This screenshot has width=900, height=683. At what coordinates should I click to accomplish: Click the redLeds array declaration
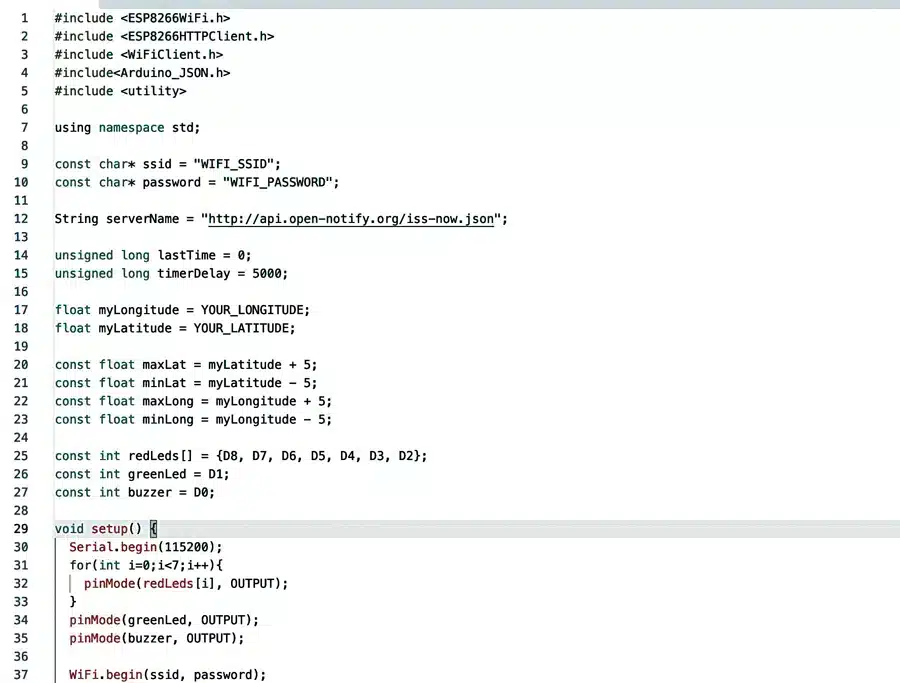click(240, 456)
